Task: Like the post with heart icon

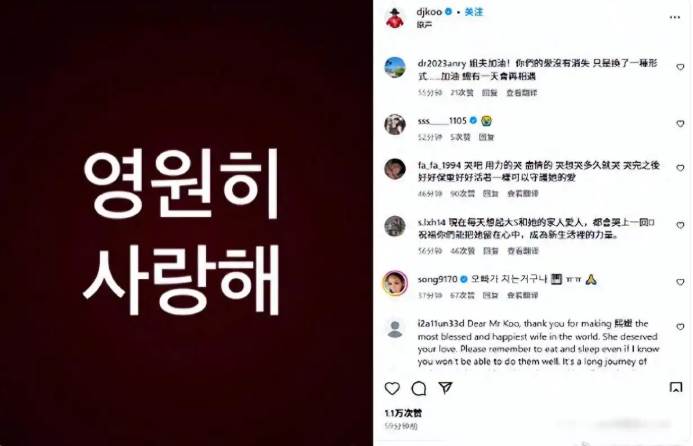Action: [392, 389]
